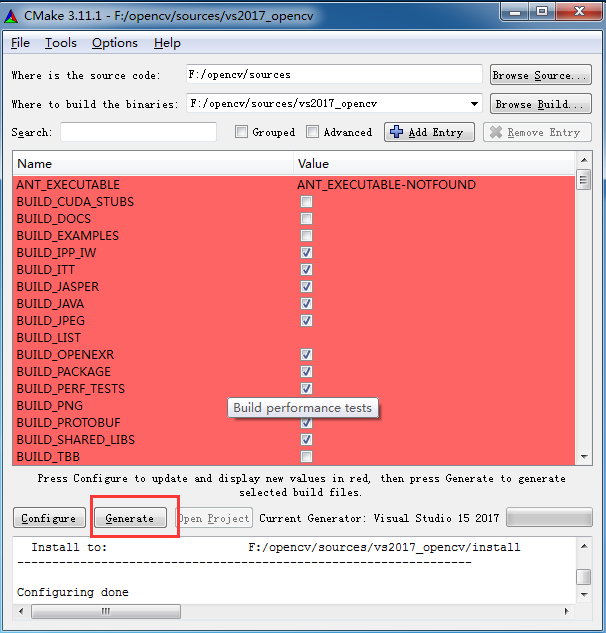The width and height of the screenshot is (606, 633).
Task: Focus the source code path field
Action: [x=334, y=75]
